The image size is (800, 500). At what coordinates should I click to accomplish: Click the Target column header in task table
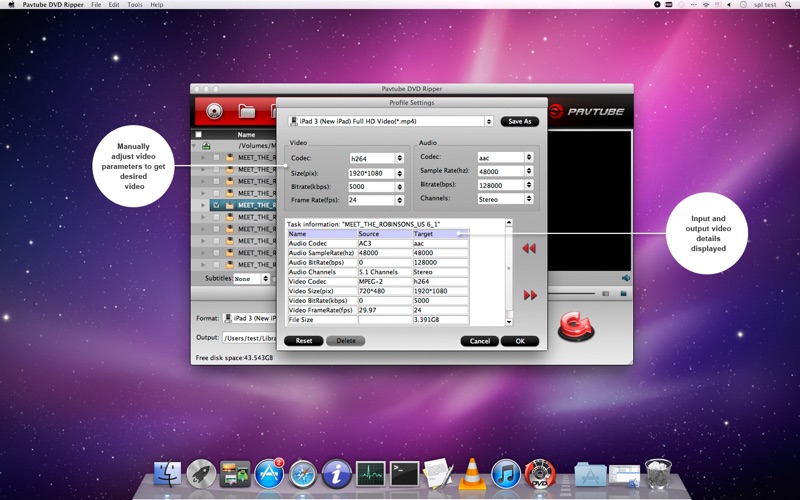point(440,234)
